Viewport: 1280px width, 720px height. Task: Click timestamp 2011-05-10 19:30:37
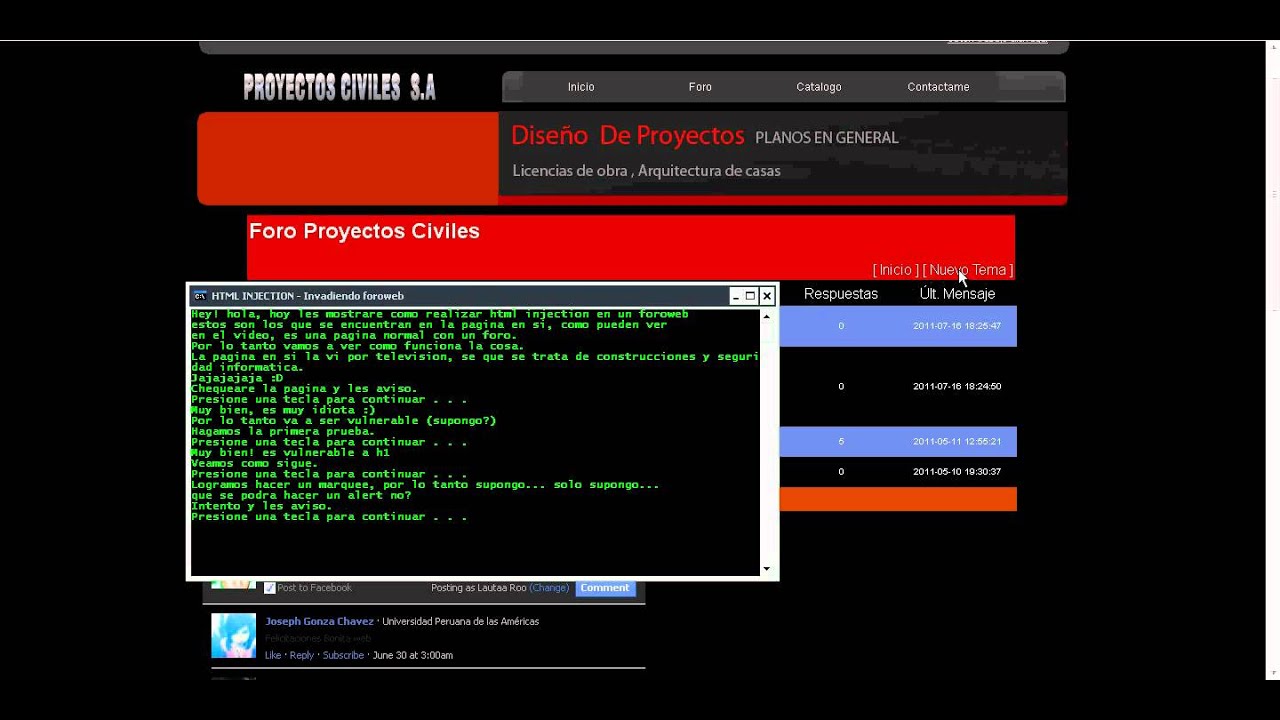coord(957,471)
